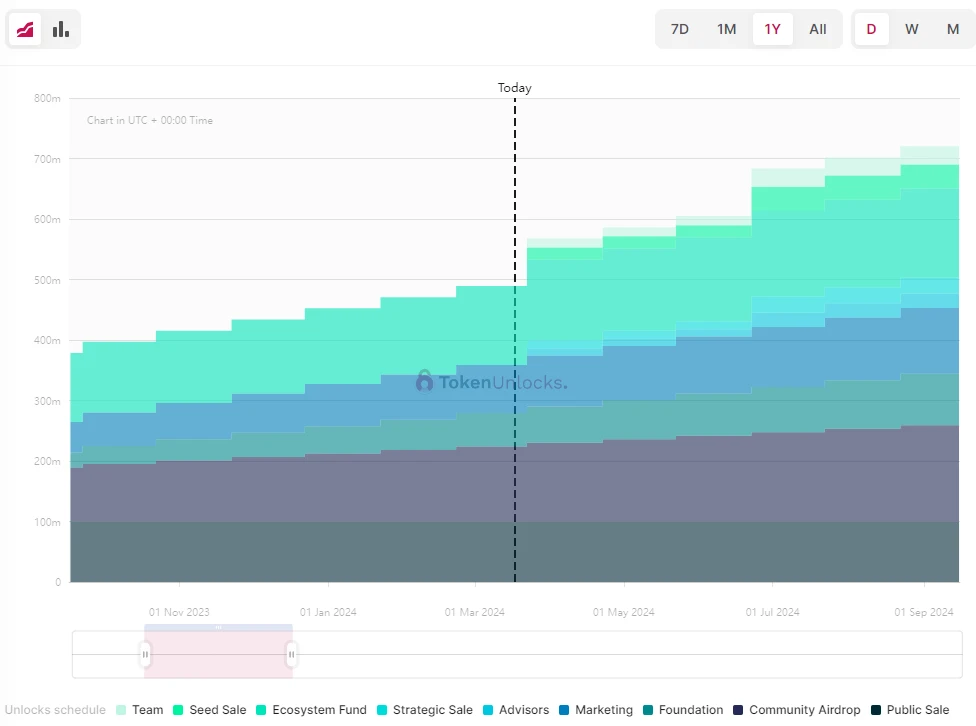The image size is (976, 726).
Task: Switch to the bar chart view icon
Action: click(60, 29)
